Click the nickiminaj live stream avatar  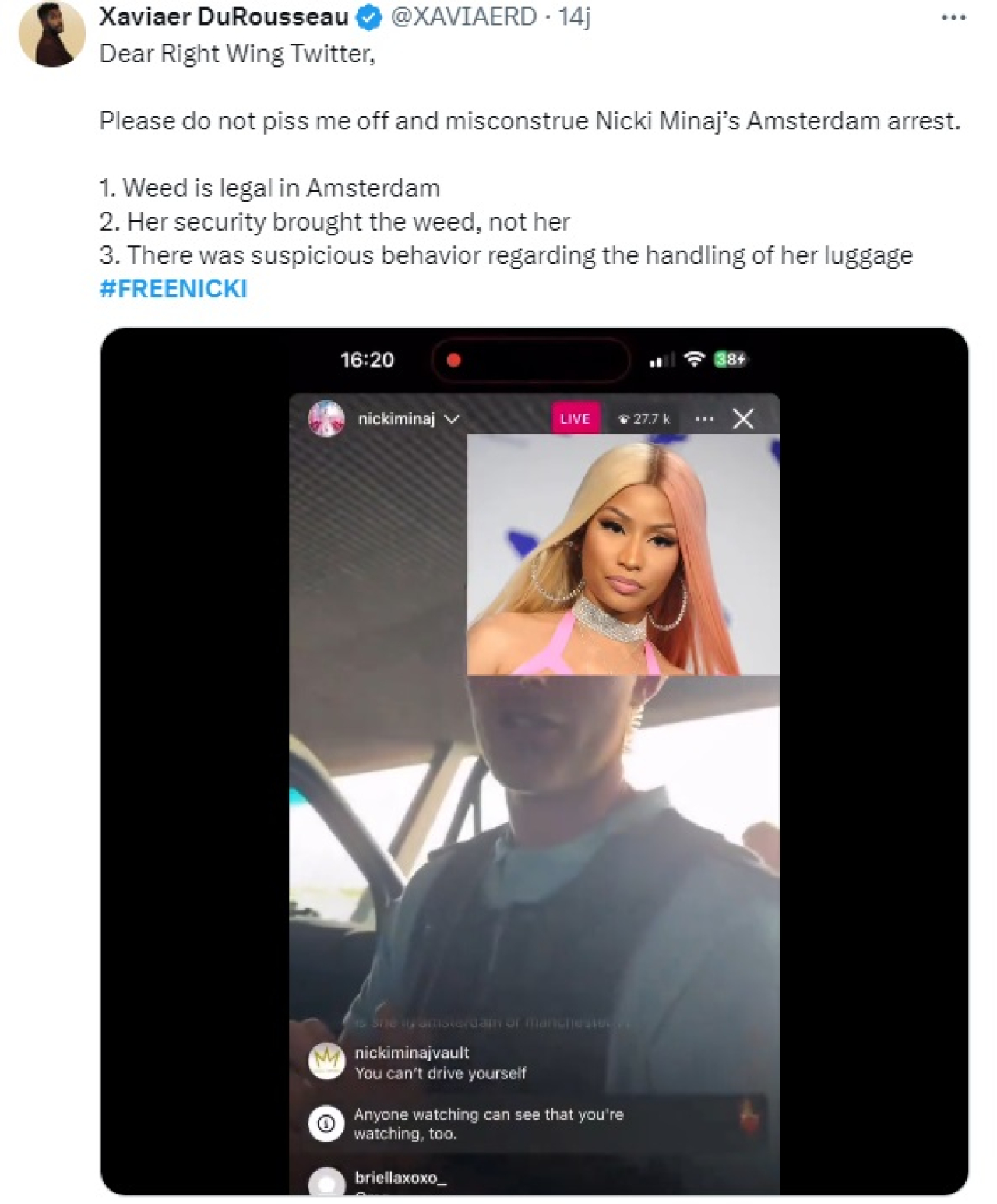point(326,419)
